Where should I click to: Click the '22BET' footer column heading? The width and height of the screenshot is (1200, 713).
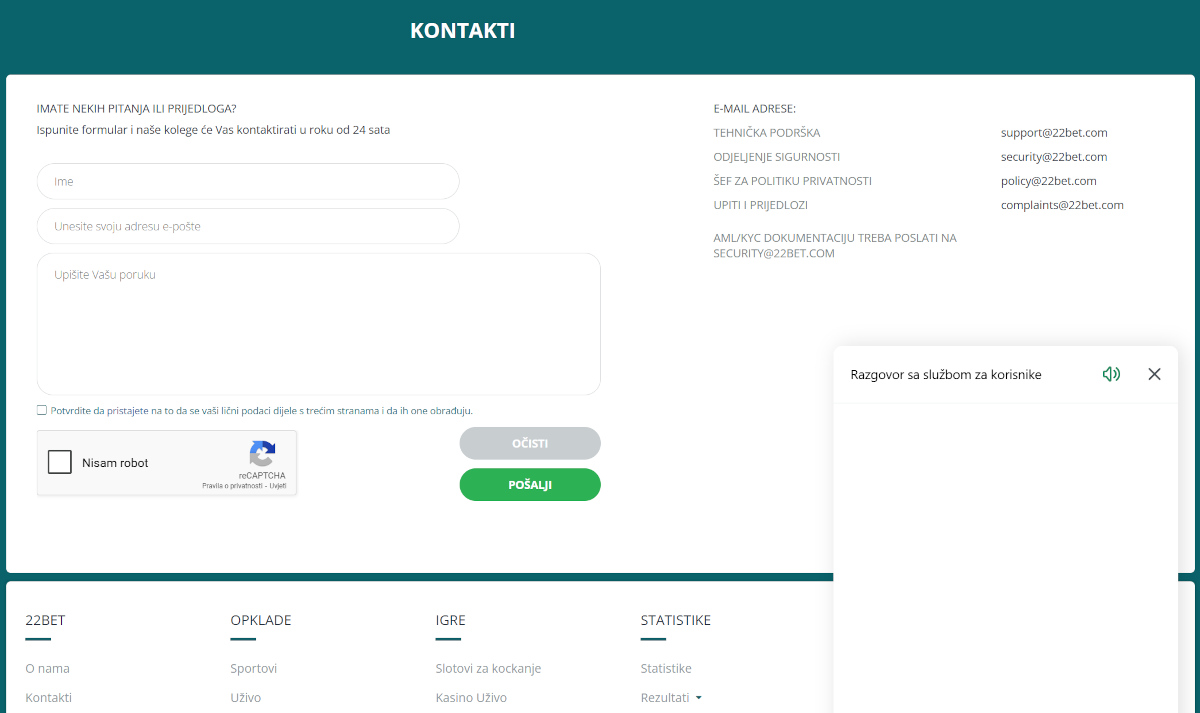tap(45, 620)
